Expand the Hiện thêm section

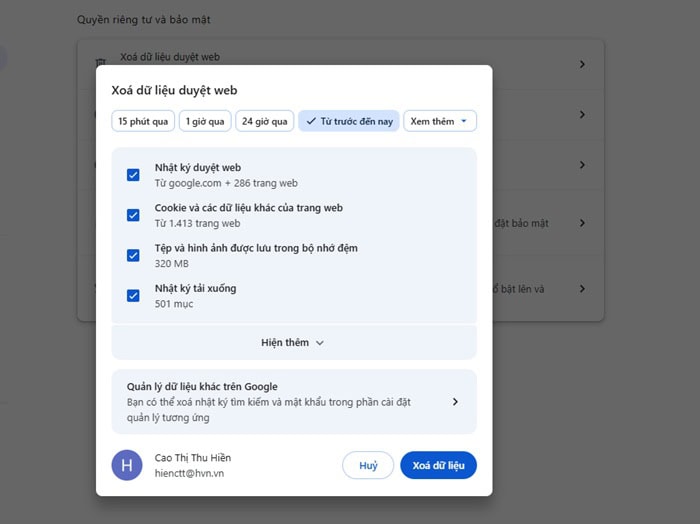tap(292, 342)
